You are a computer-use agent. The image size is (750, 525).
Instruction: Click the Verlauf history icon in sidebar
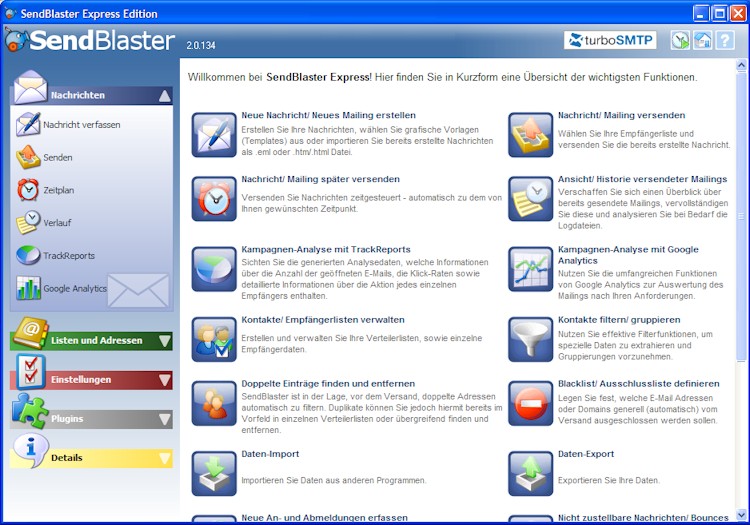click(28, 222)
